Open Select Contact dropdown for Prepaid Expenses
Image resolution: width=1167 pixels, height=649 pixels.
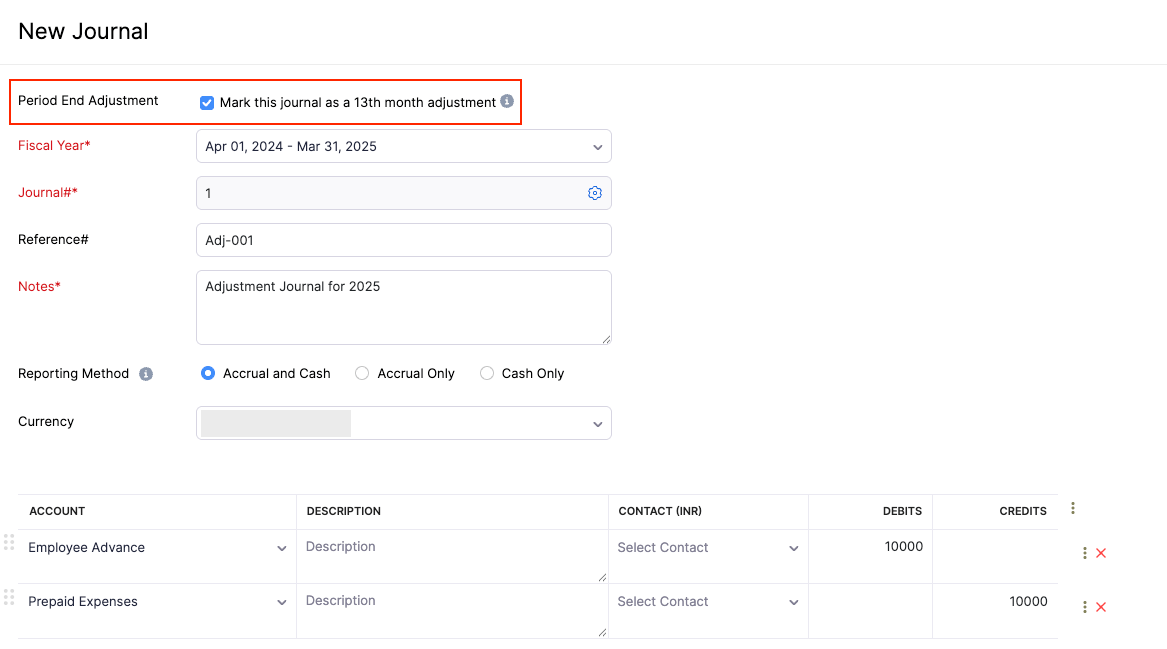[708, 602]
